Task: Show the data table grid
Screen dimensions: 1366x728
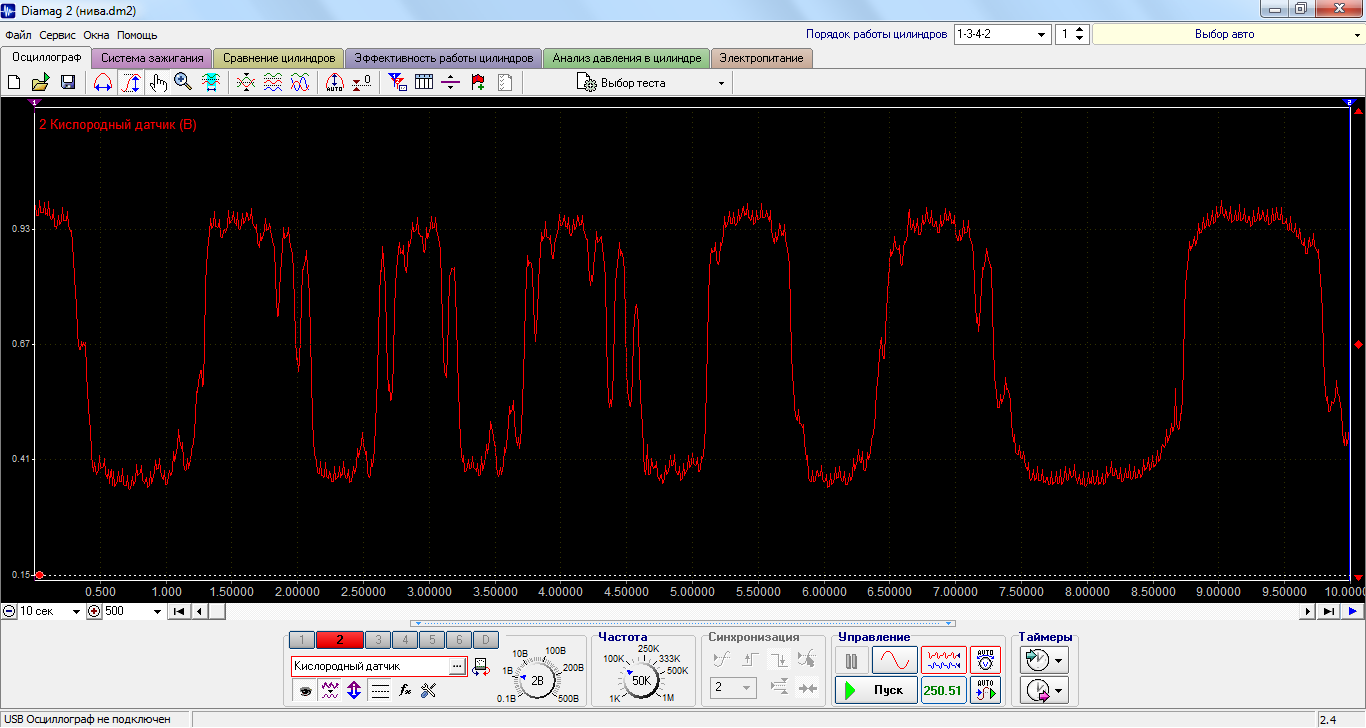Action: [x=424, y=83]
